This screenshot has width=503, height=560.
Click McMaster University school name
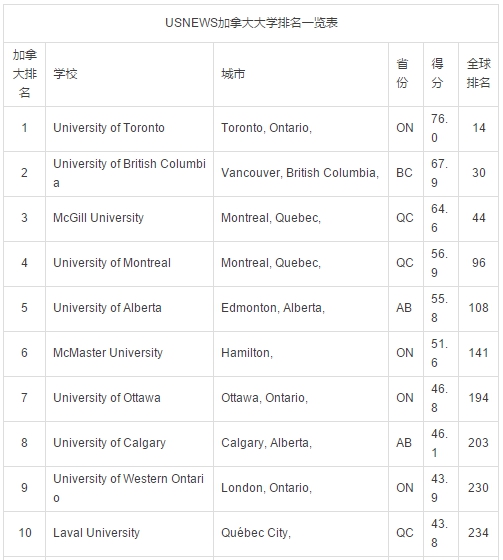pos(108,353)
